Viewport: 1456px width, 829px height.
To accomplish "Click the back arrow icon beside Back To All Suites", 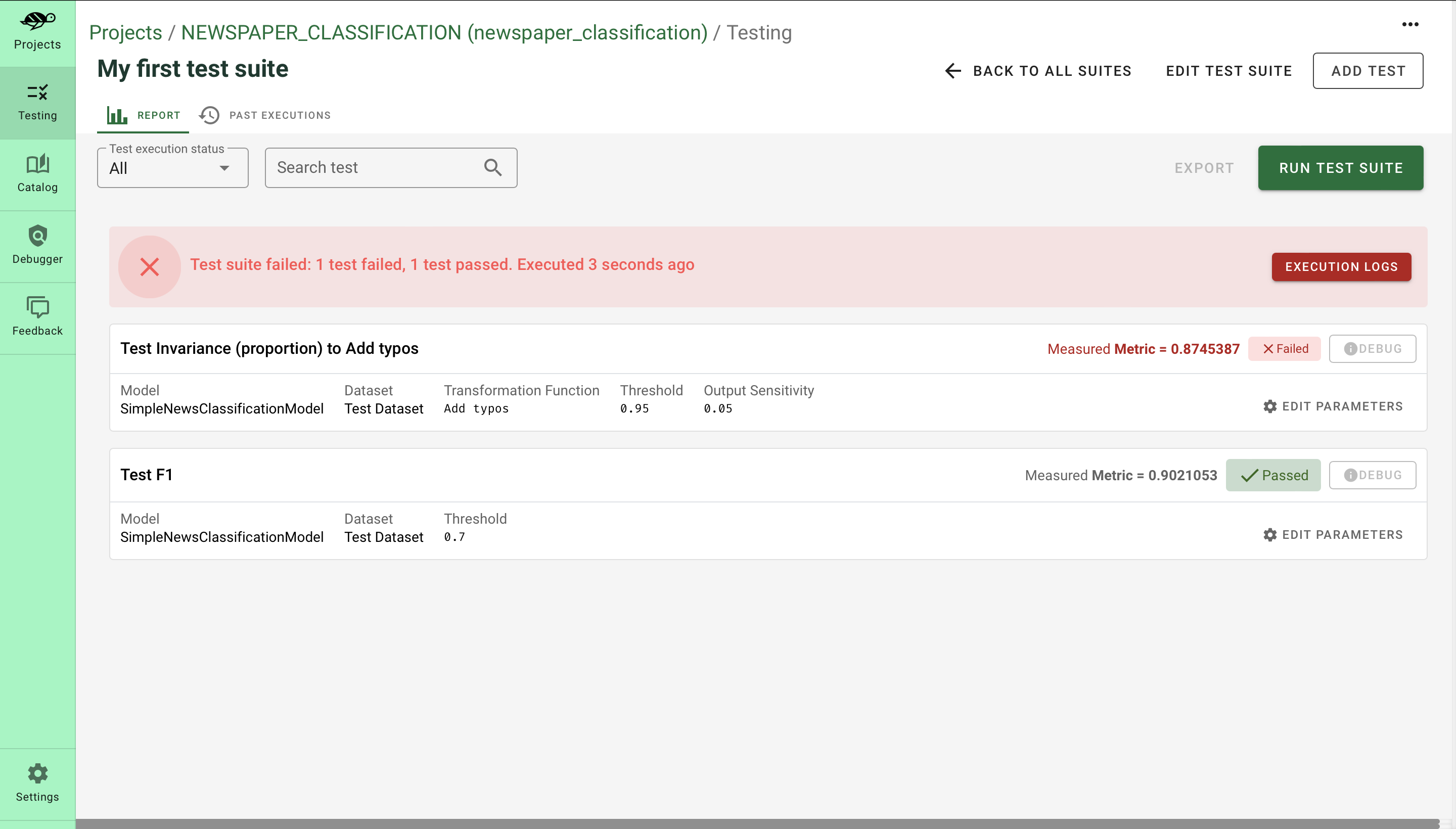I will (x=952, y=71).
